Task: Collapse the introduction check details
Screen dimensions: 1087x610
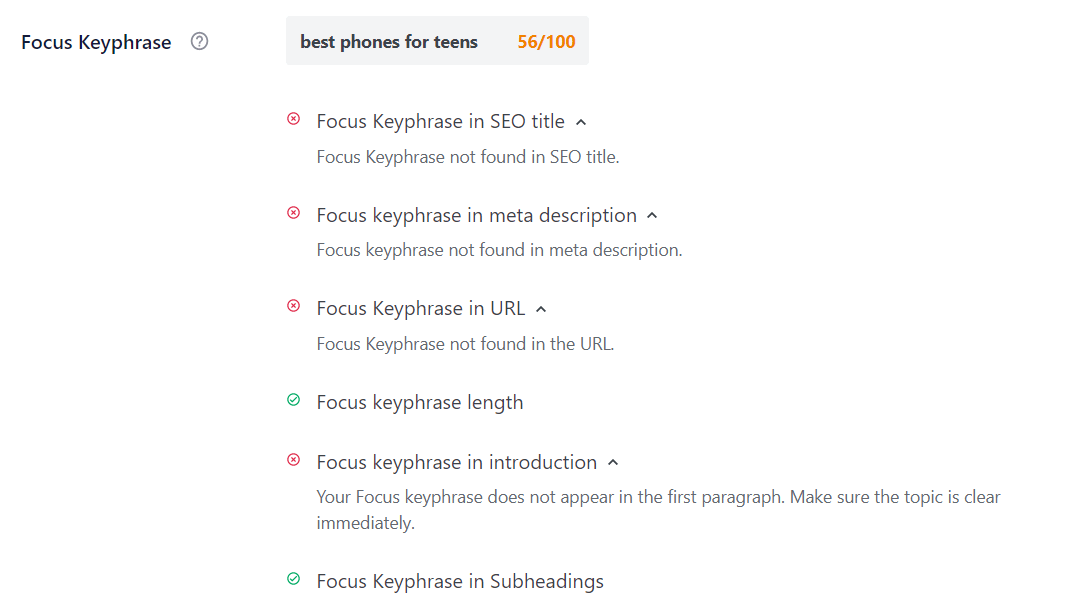Action: point(613,461)
